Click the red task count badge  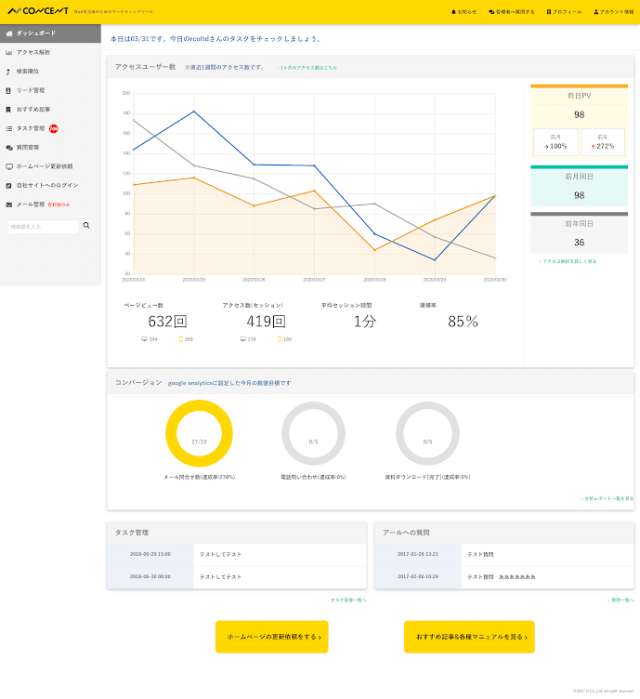click(53, 129)
